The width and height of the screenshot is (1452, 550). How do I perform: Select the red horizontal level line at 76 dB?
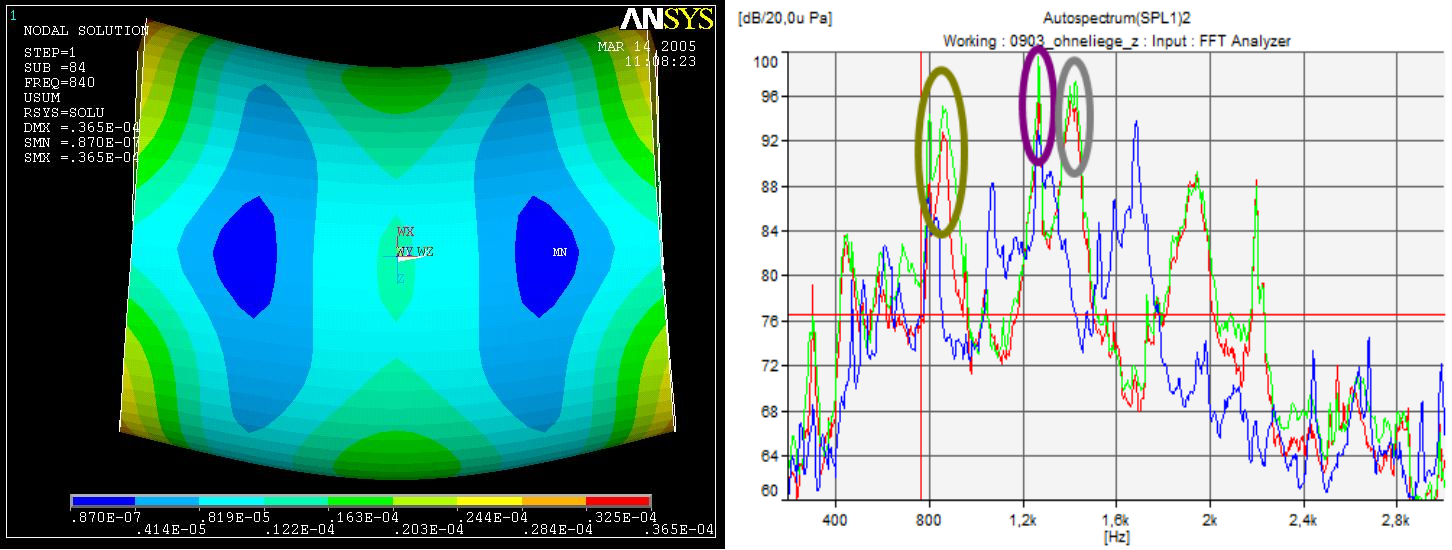point(1300,315)
